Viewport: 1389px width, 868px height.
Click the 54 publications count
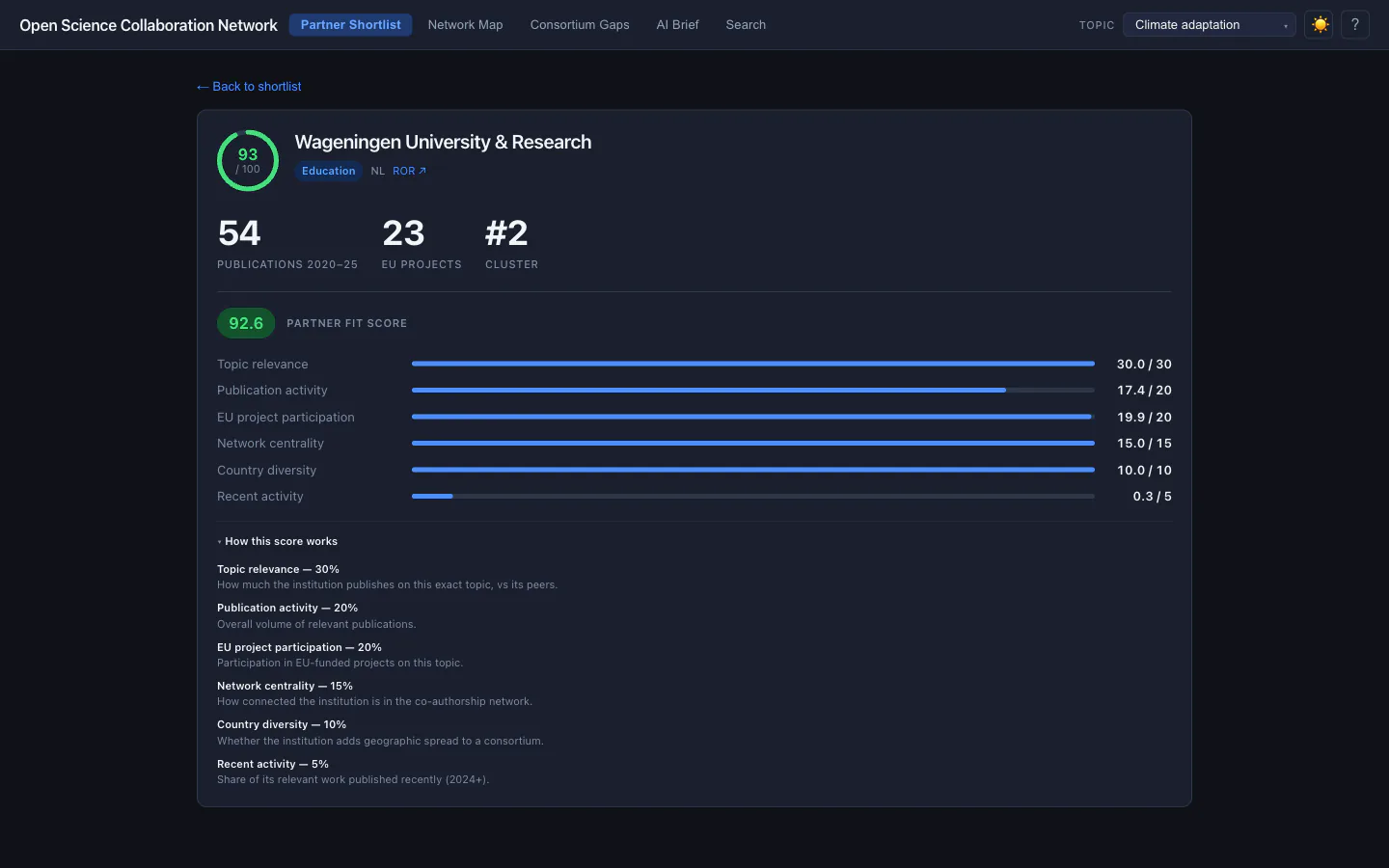(239, 233)
